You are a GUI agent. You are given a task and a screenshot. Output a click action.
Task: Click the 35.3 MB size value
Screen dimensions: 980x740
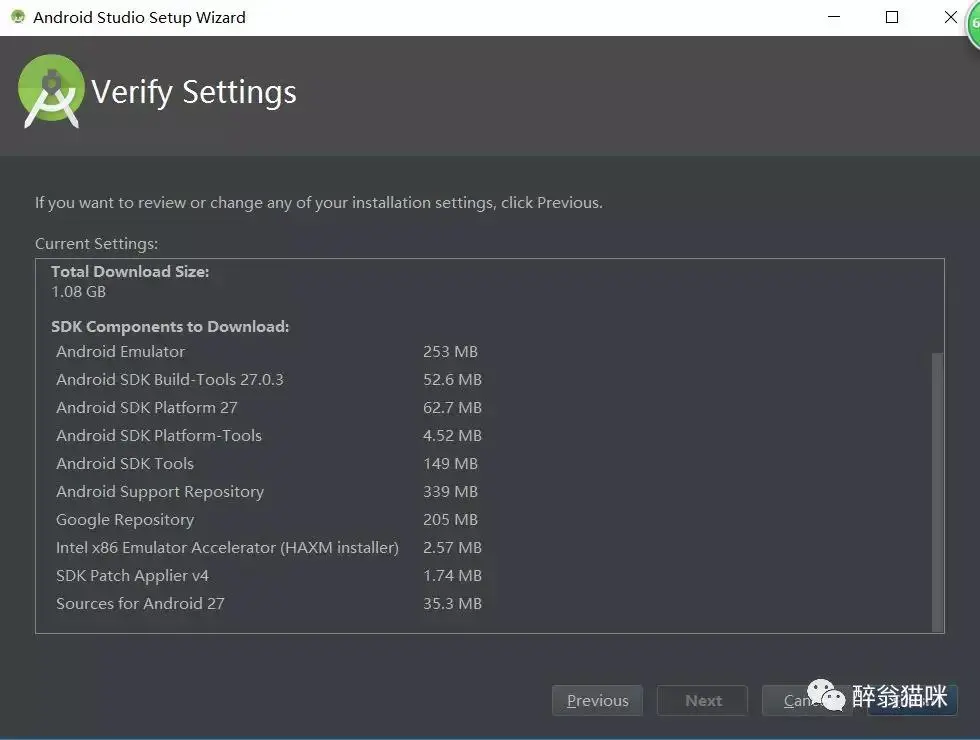tap(452, 604)
